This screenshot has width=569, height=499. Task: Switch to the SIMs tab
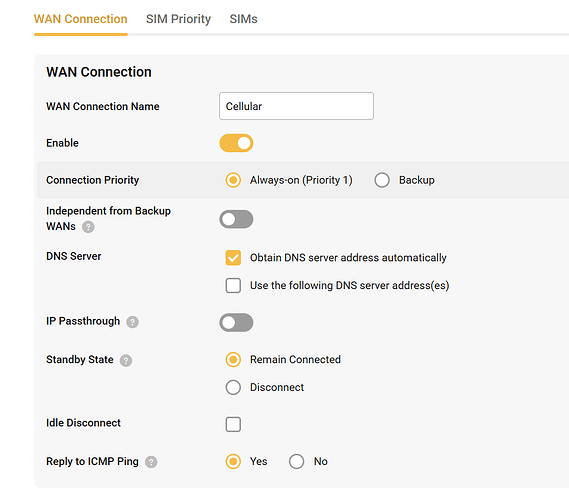[x=243, y=19]
